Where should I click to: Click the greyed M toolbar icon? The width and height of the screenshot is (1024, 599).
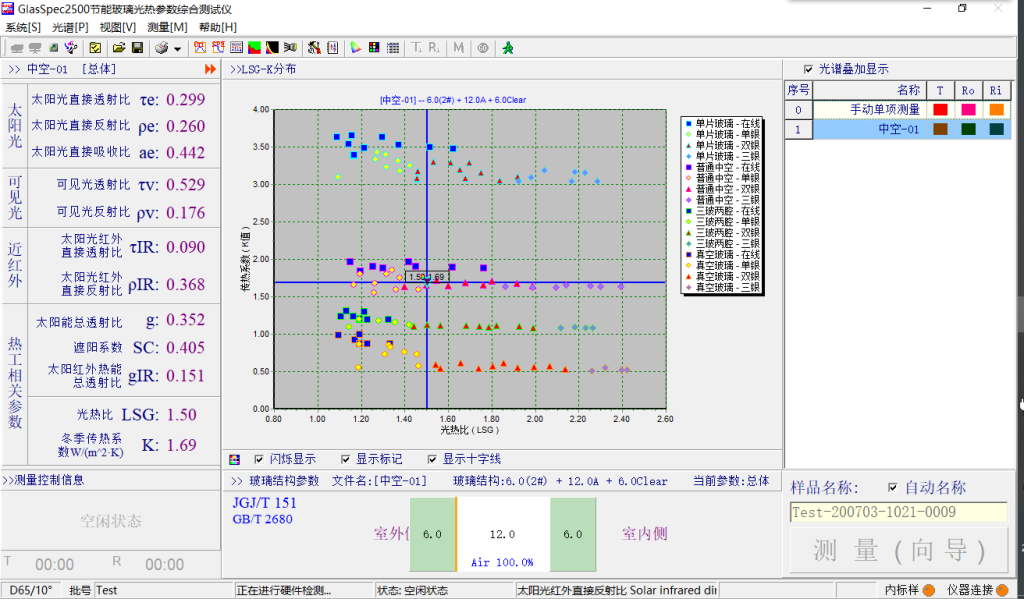(459, 48)
